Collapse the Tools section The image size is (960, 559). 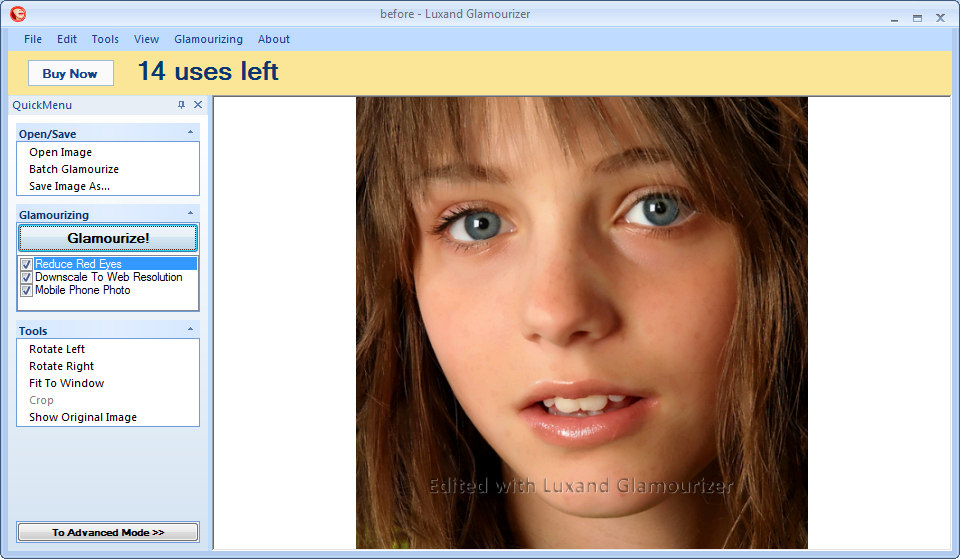(x=190, y=330)
